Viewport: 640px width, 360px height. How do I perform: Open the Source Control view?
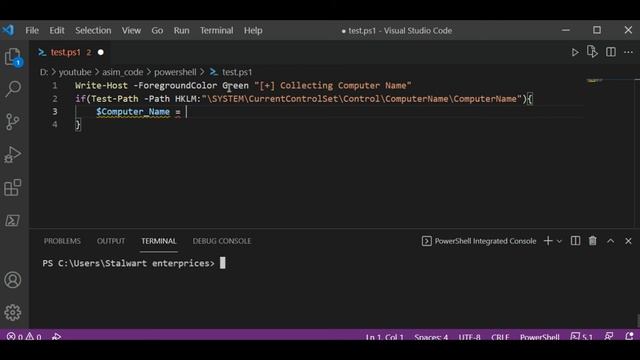(13, 122)
